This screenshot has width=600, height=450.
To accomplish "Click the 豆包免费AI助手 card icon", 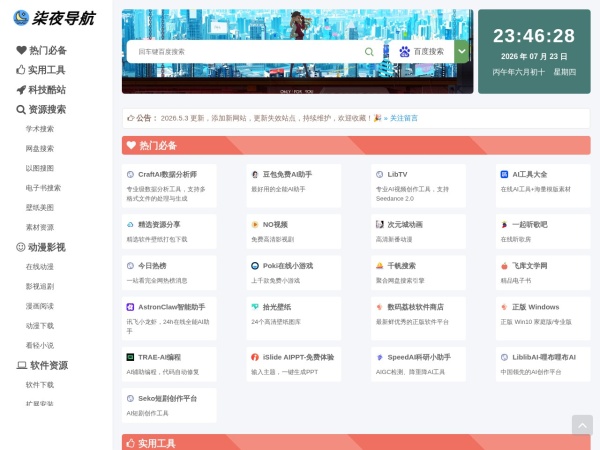I will [x=255, y=174].
